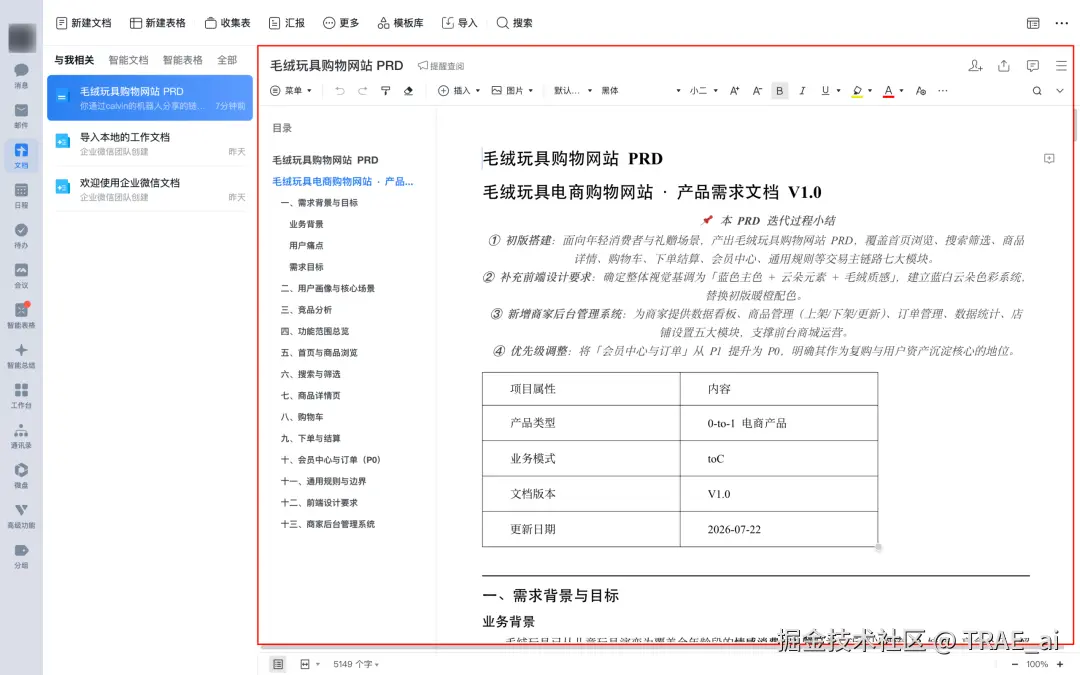
Task: Toggle italic formatting
Action: 802,91
